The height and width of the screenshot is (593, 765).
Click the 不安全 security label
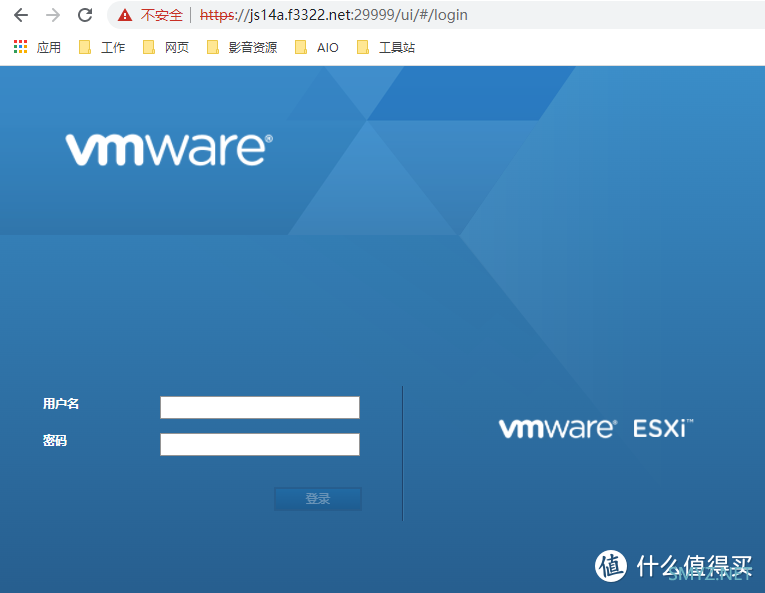click(x=161, y=15)
